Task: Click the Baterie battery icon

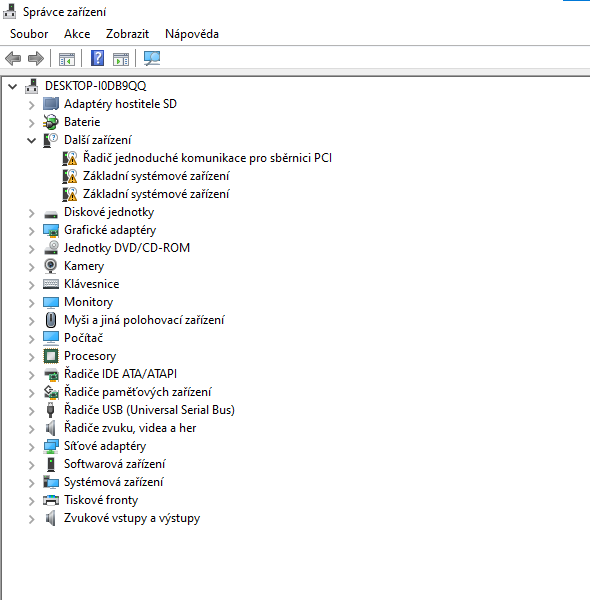Action: [51, 122]
